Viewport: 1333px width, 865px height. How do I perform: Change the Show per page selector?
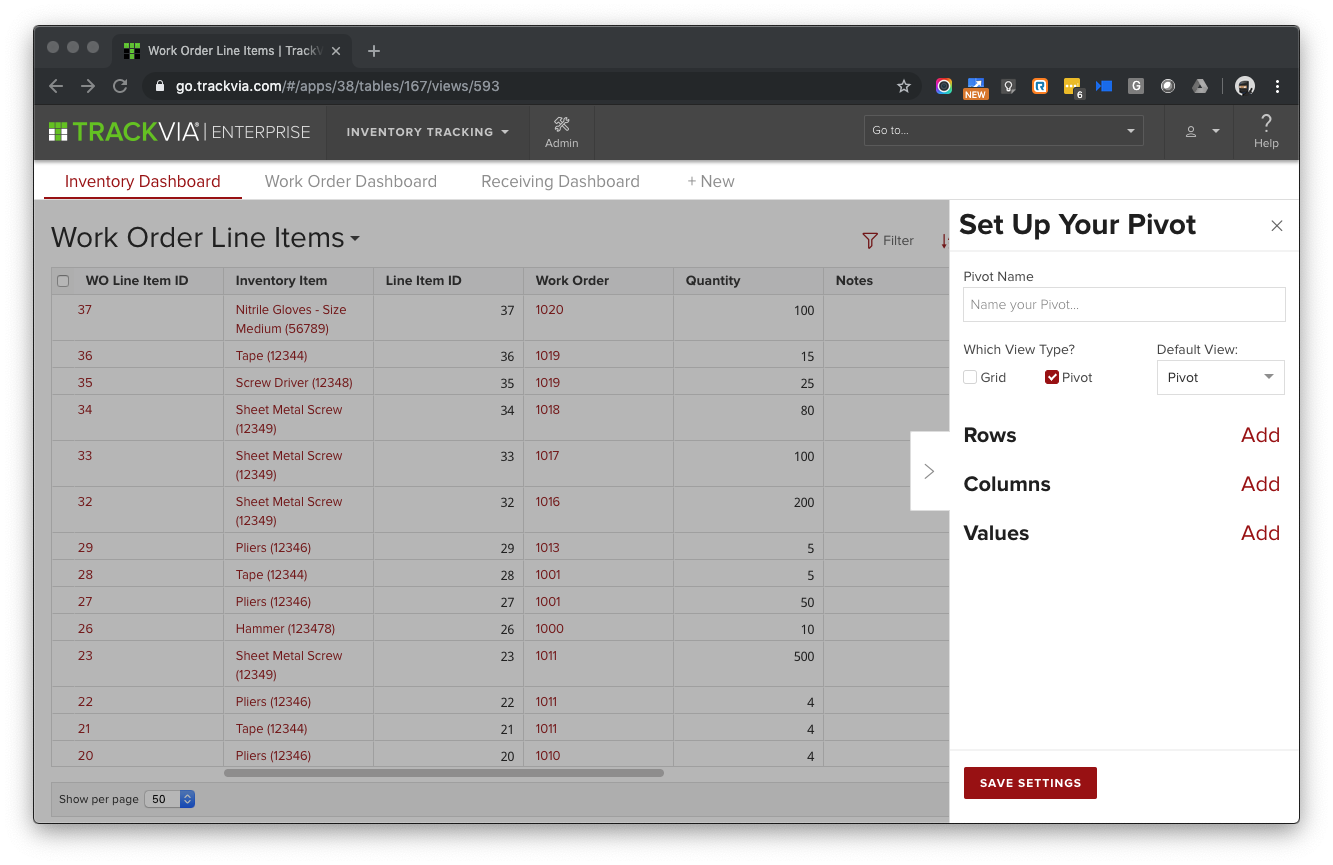pyautogui.click(x=170, y=799)
